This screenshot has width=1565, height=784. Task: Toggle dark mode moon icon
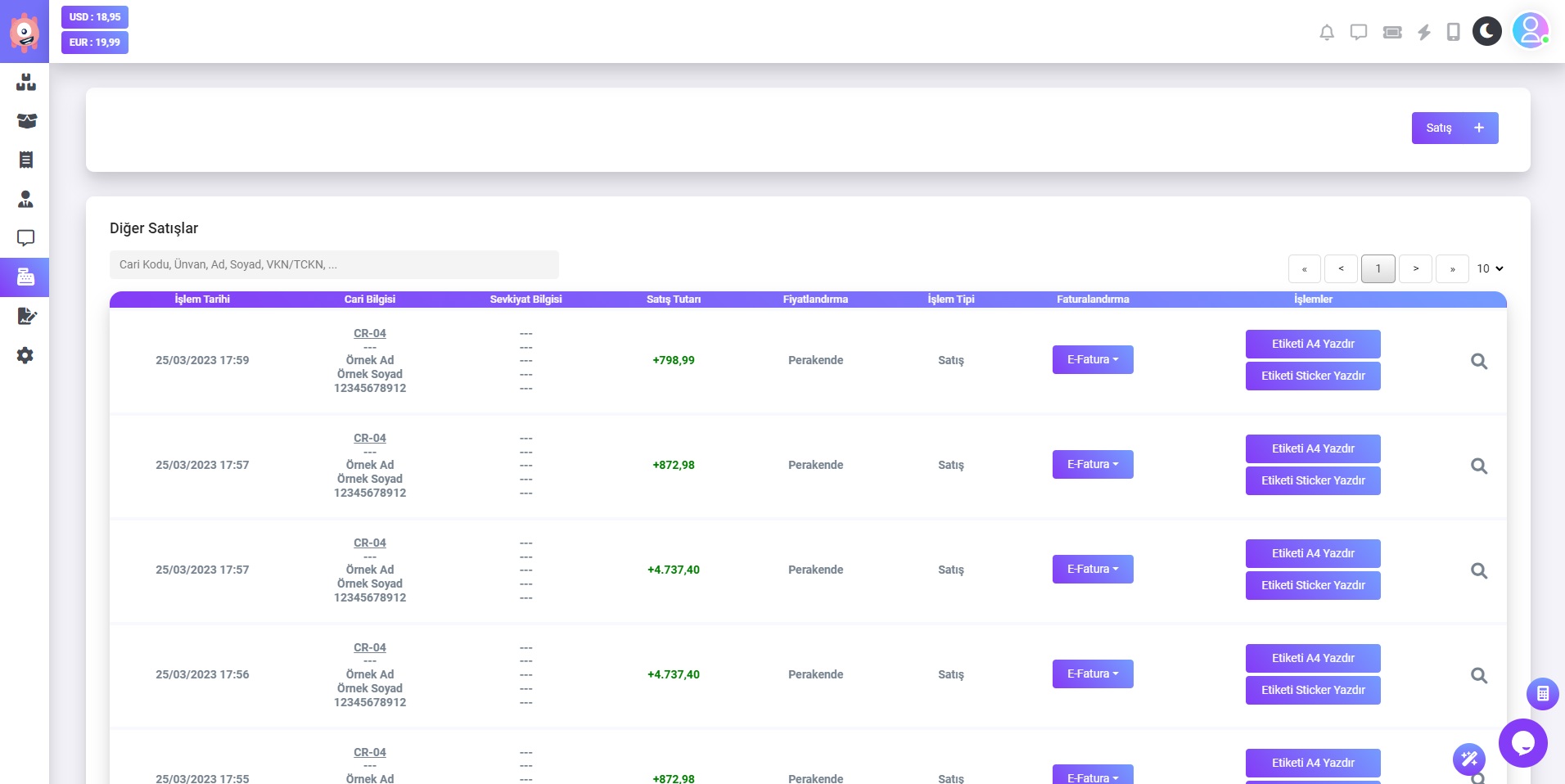point(1486,32)
